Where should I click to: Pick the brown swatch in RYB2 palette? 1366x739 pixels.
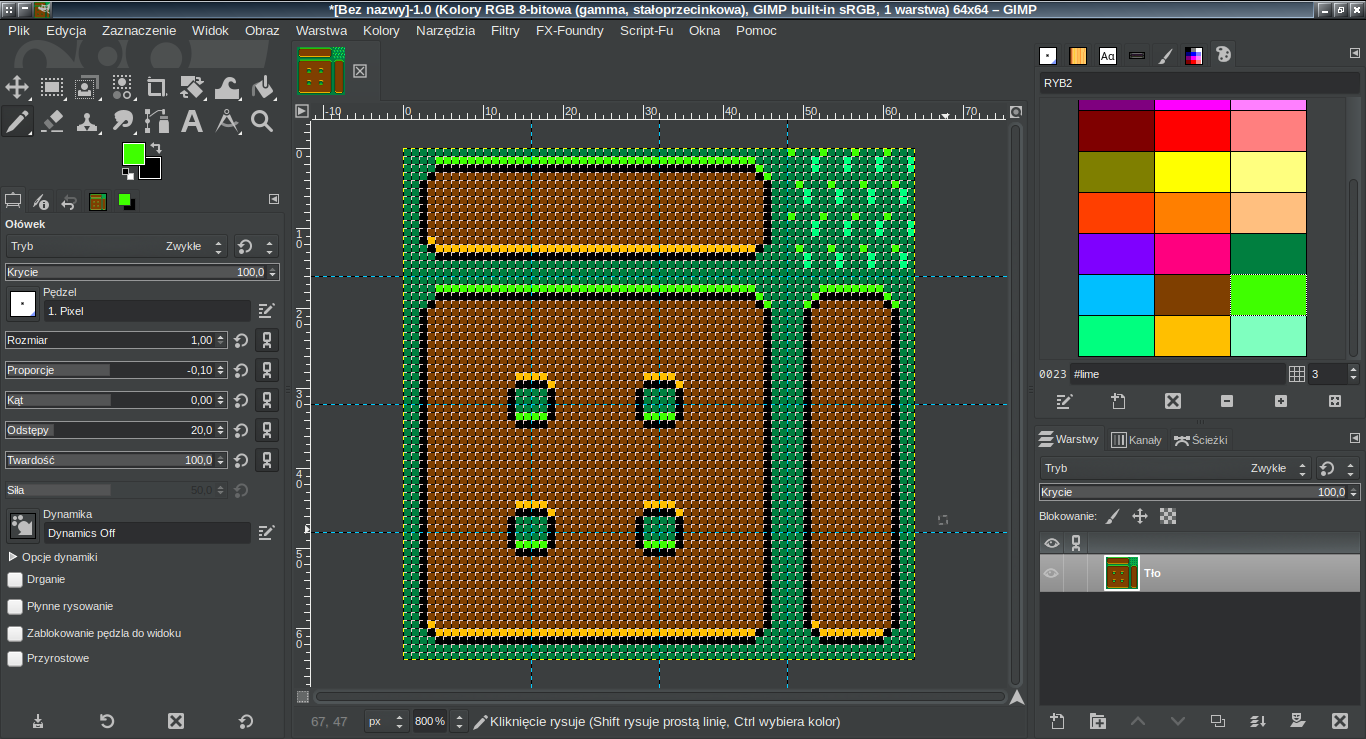tap(1192, 294)
